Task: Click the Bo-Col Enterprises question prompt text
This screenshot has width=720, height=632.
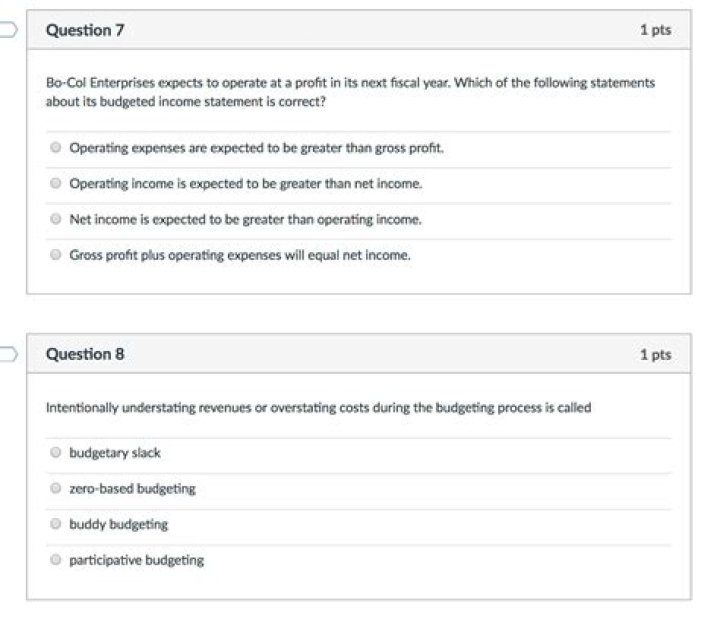Action: click(x=350, y=92)
